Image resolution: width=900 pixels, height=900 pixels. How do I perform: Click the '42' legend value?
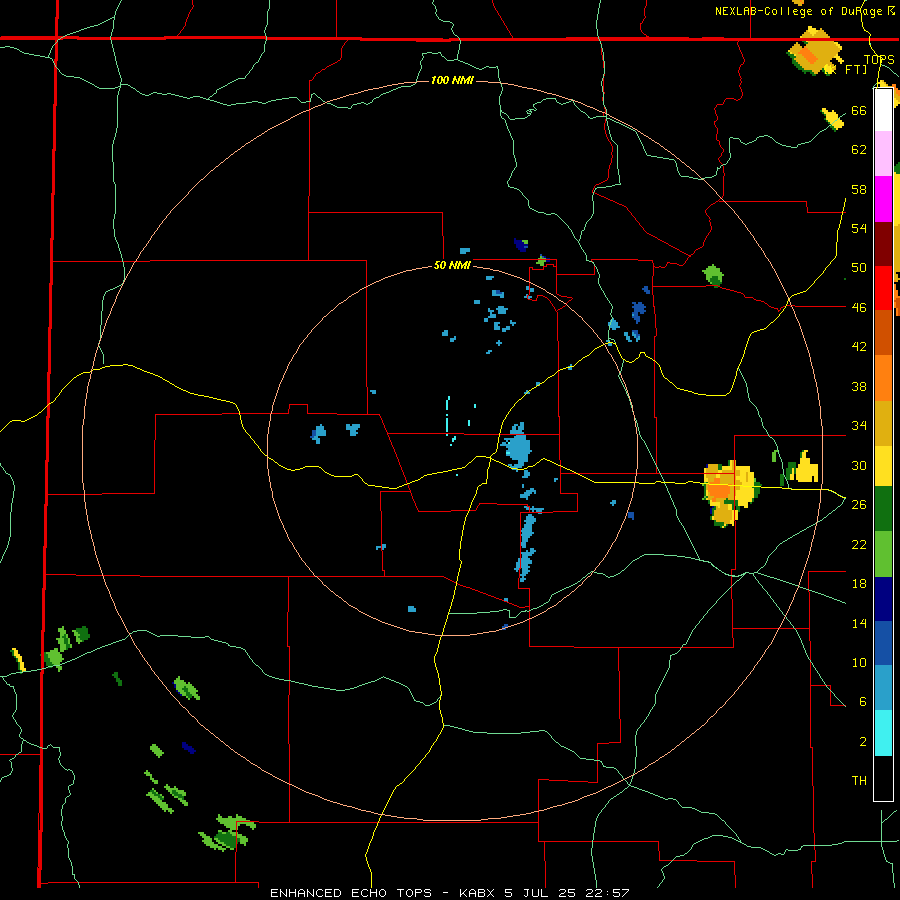pyautogui.click(x=859, y=347)
